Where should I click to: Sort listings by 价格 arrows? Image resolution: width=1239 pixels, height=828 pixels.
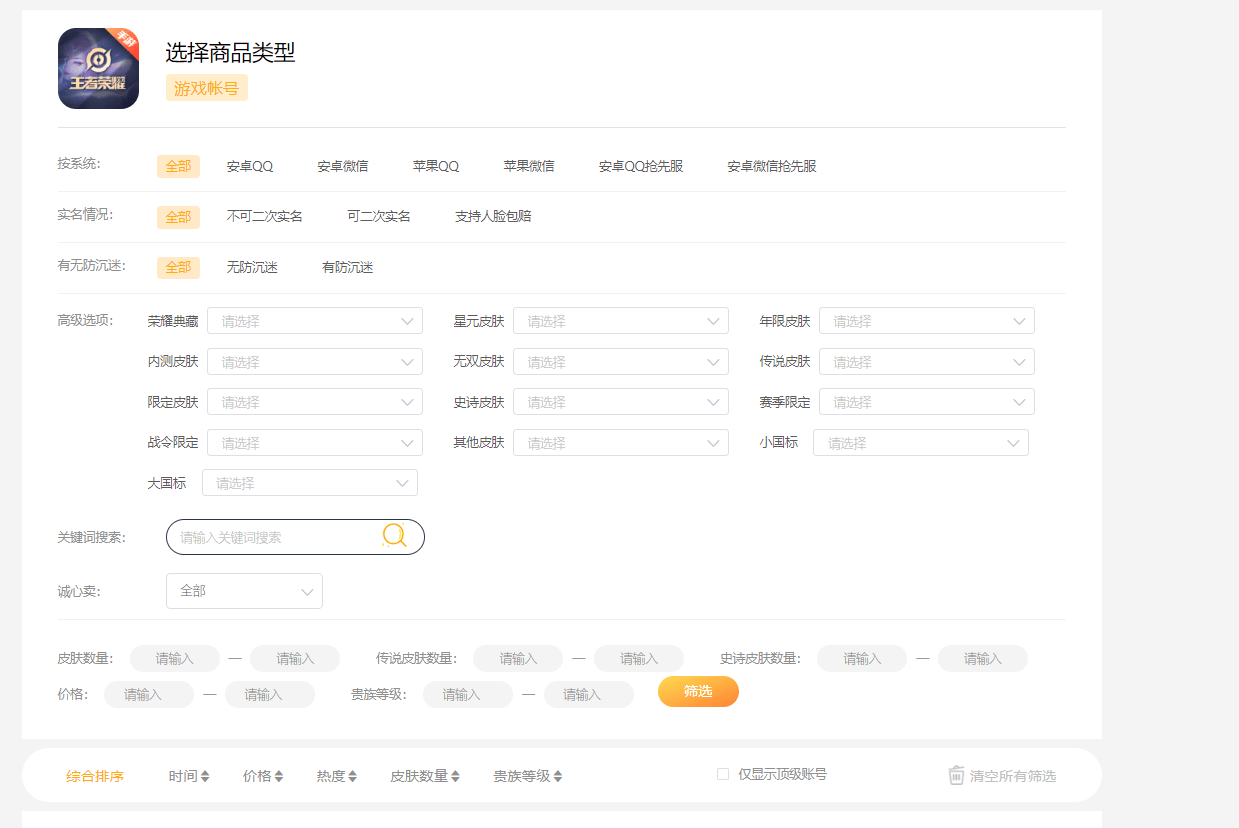point(279,776)
